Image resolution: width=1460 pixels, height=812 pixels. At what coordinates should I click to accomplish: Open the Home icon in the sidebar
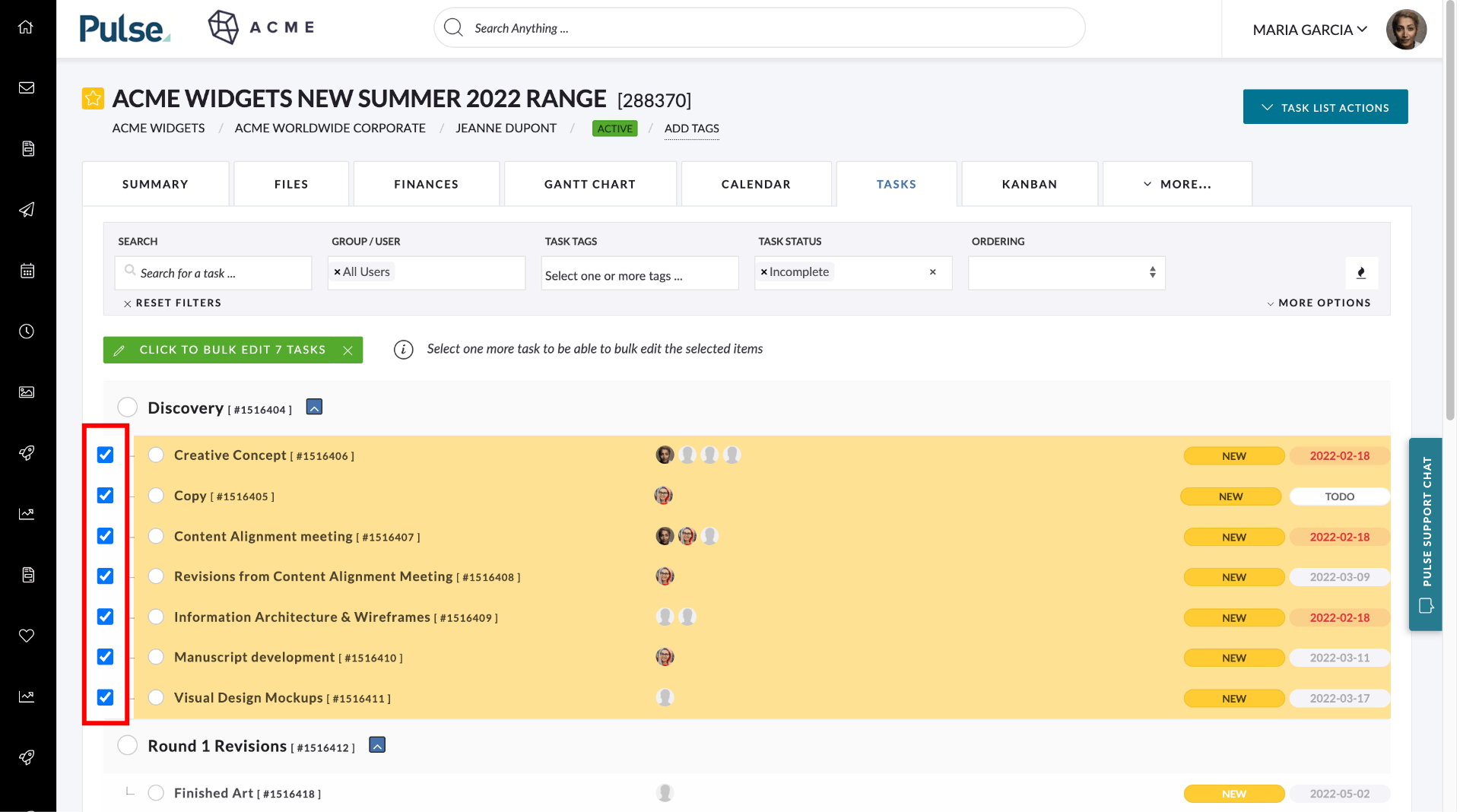[27, 27]
